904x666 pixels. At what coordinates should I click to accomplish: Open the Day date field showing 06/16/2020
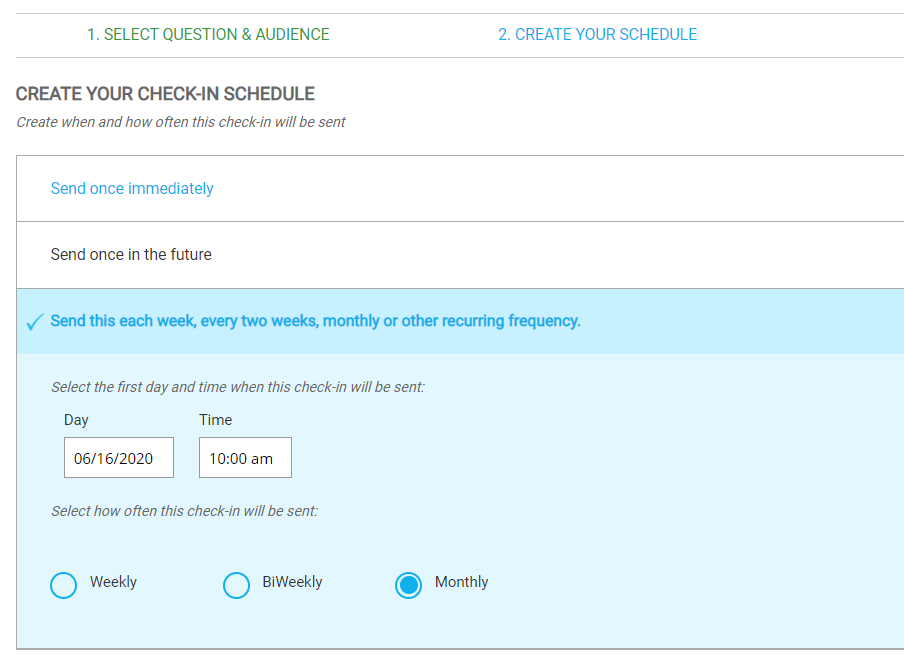[118, 457]
